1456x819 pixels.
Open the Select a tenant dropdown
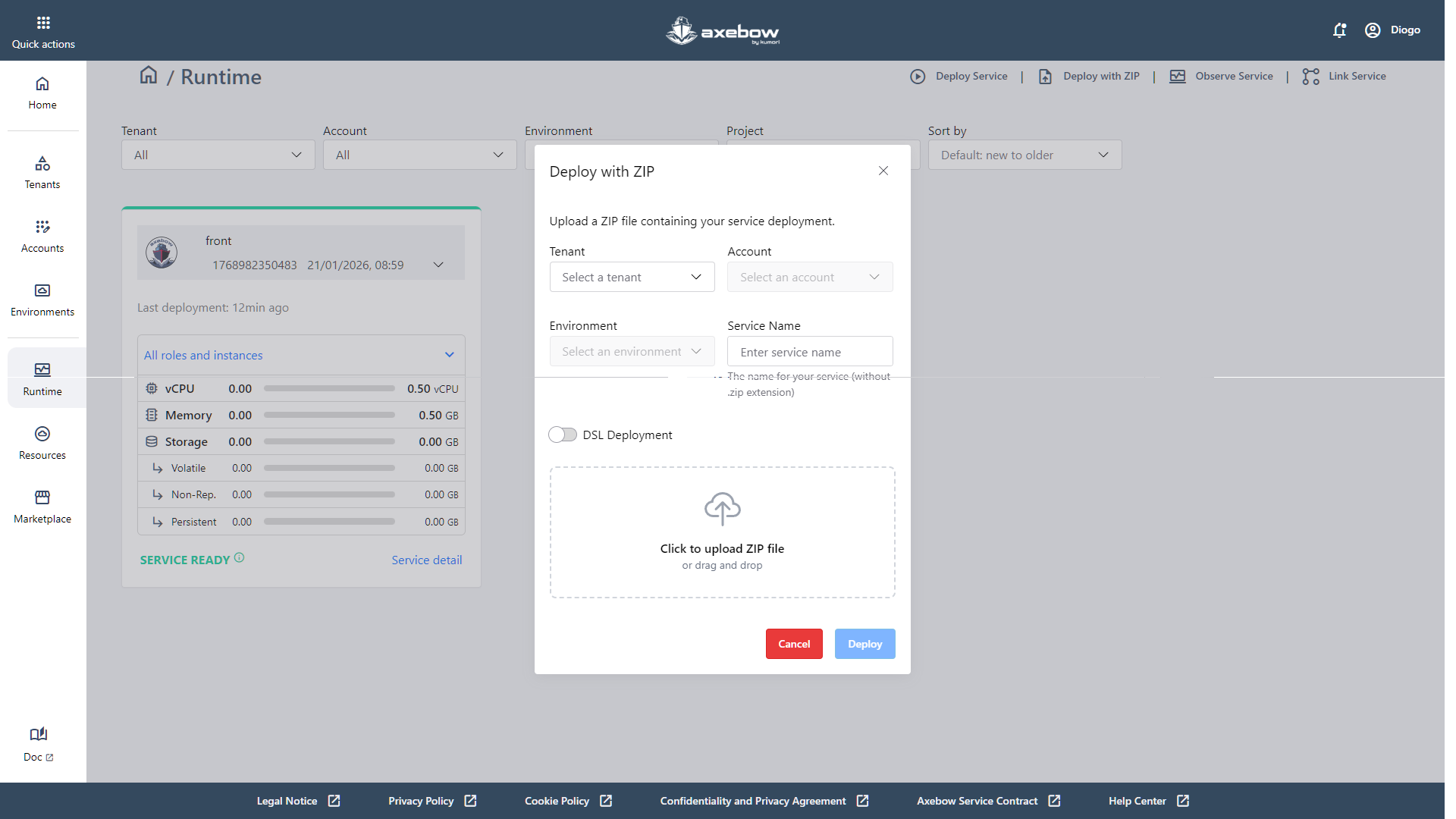click(x=632, y=277)
